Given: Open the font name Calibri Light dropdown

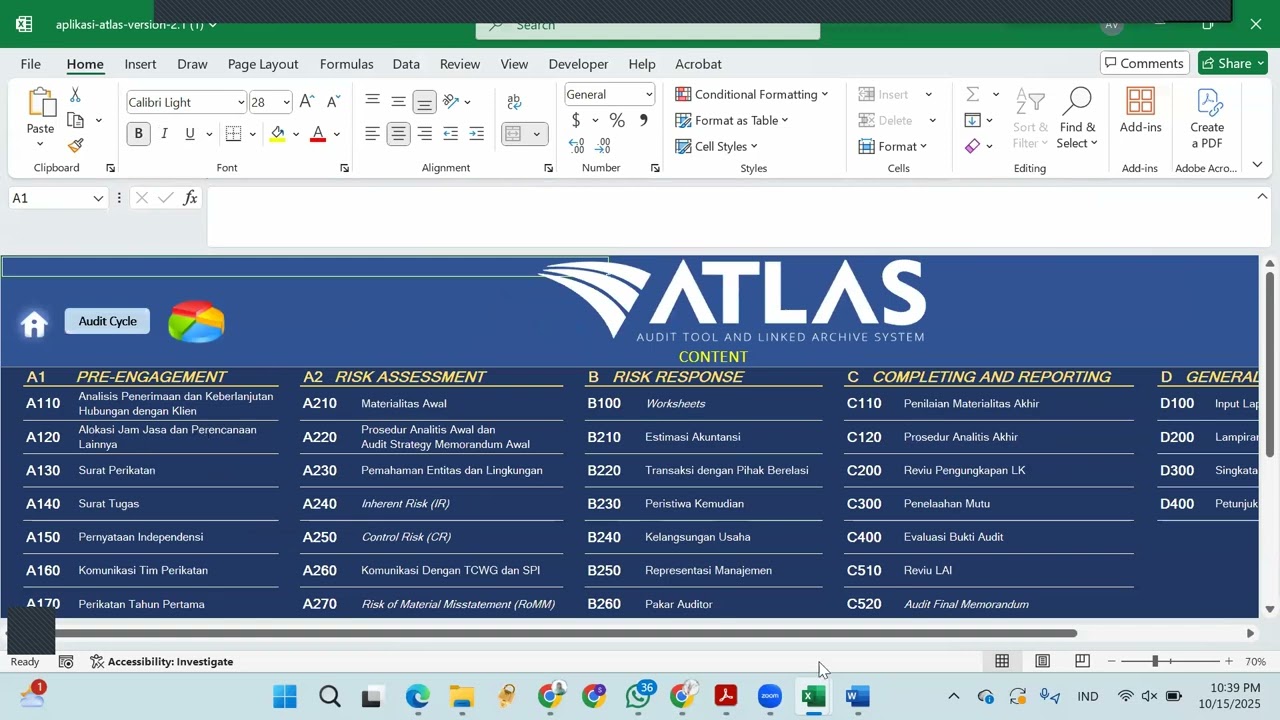Looking at the screenshot, I should pyautogui.click(x=241, y=103).
